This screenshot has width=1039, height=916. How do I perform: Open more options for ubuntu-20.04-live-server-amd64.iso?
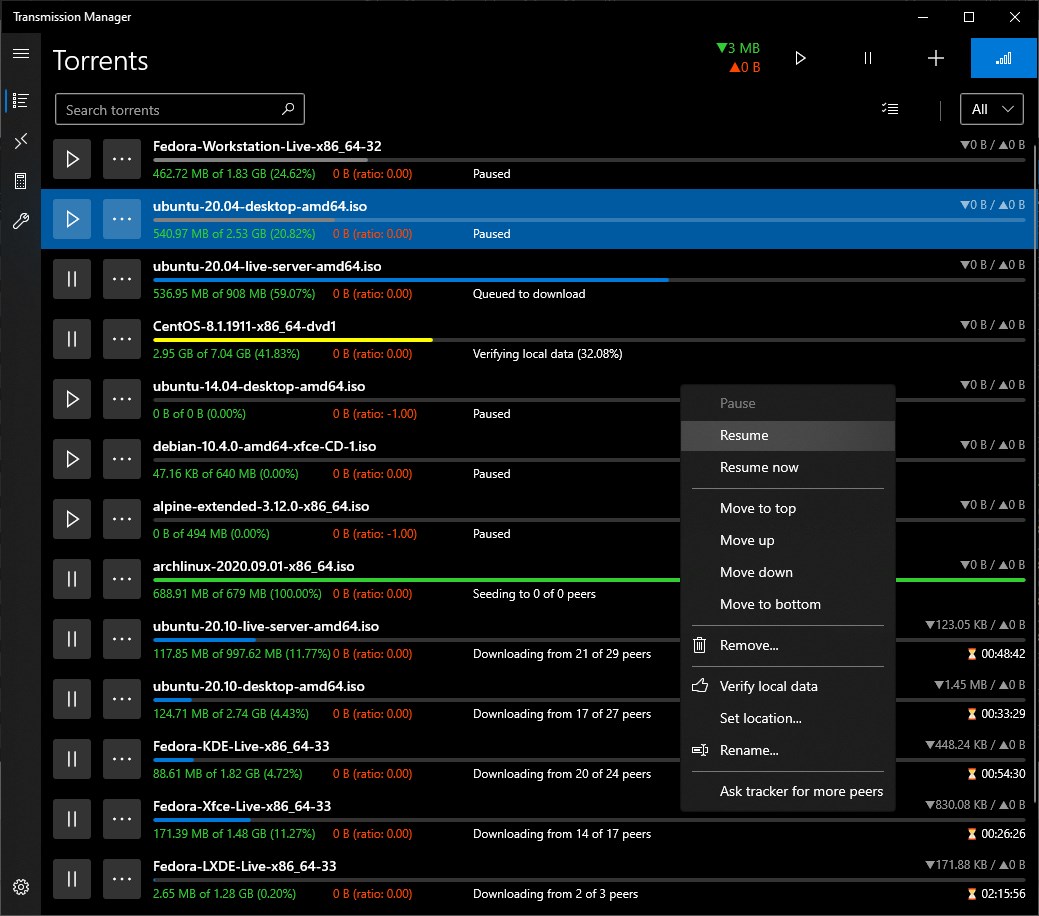tap(122, 279)
